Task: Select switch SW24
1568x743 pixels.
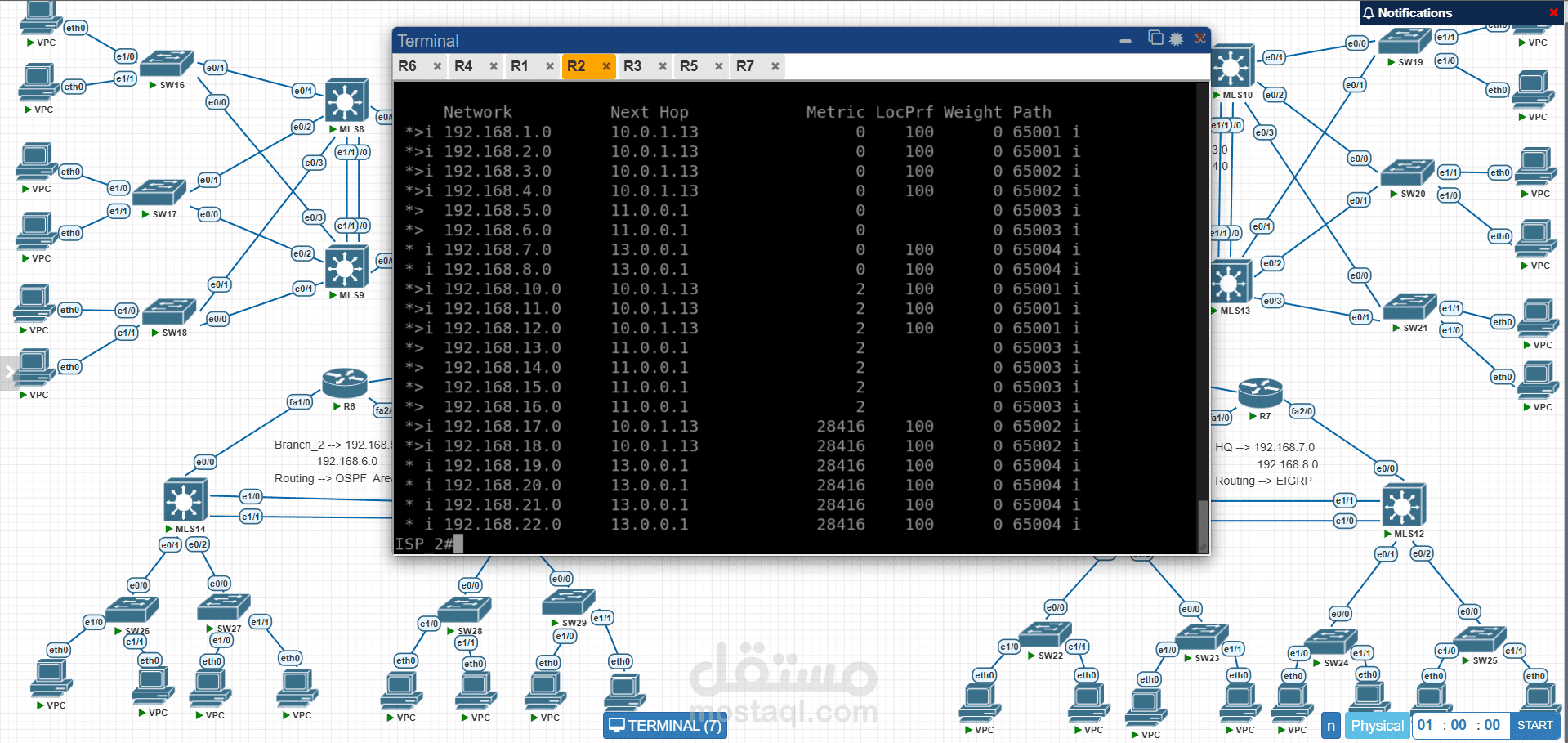Action: 1330,642
